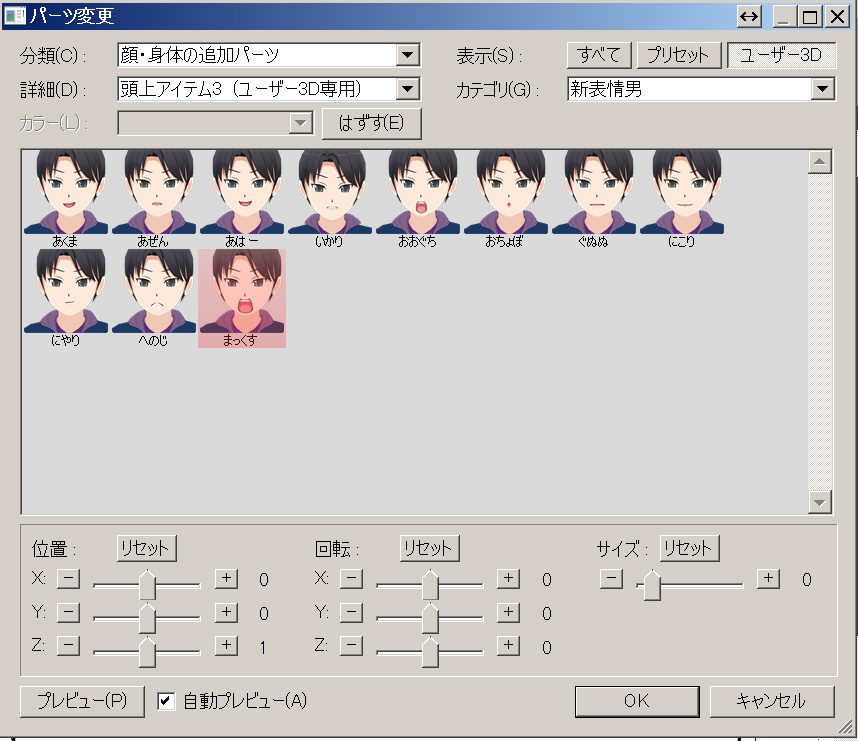The height and width of the screenshot is (741, 858).
Task: Click the thumbnail list scroll-down arrow
Action: point(819,502)
